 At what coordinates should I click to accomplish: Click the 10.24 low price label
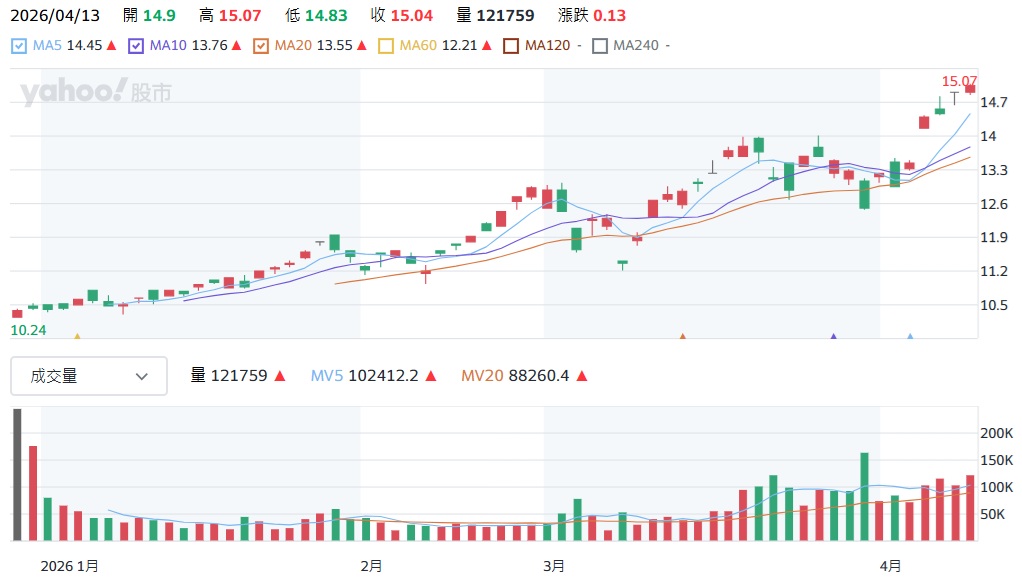pyautogui.click(x=27, y=330)
